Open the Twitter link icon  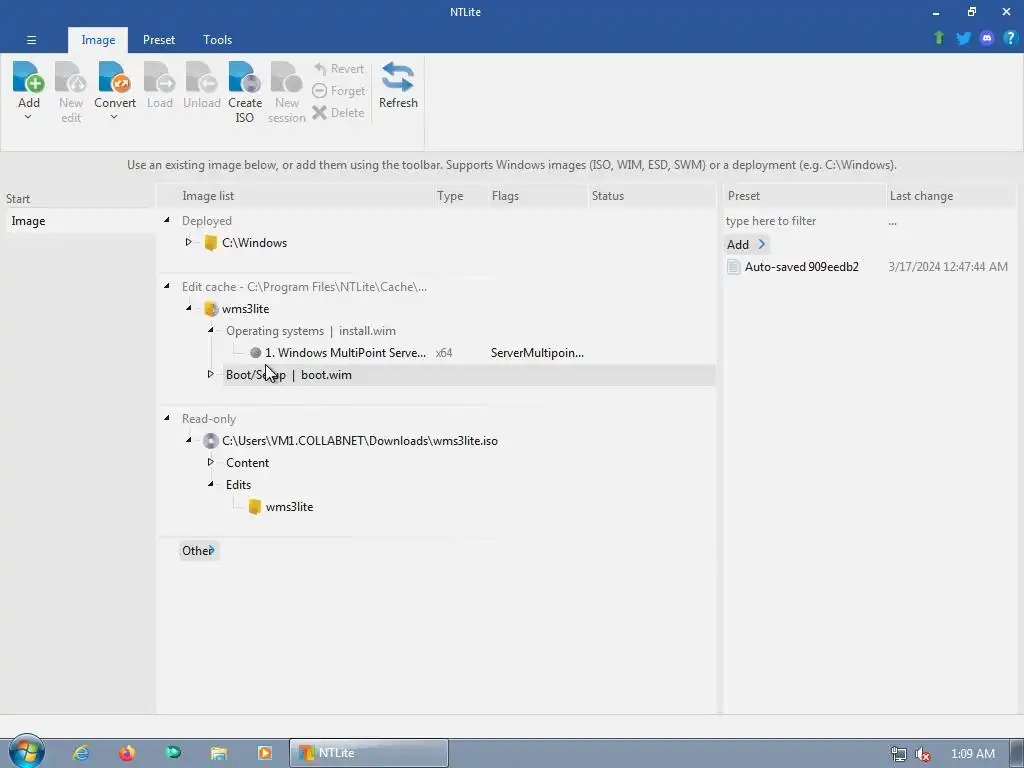(x=963, y=38)
